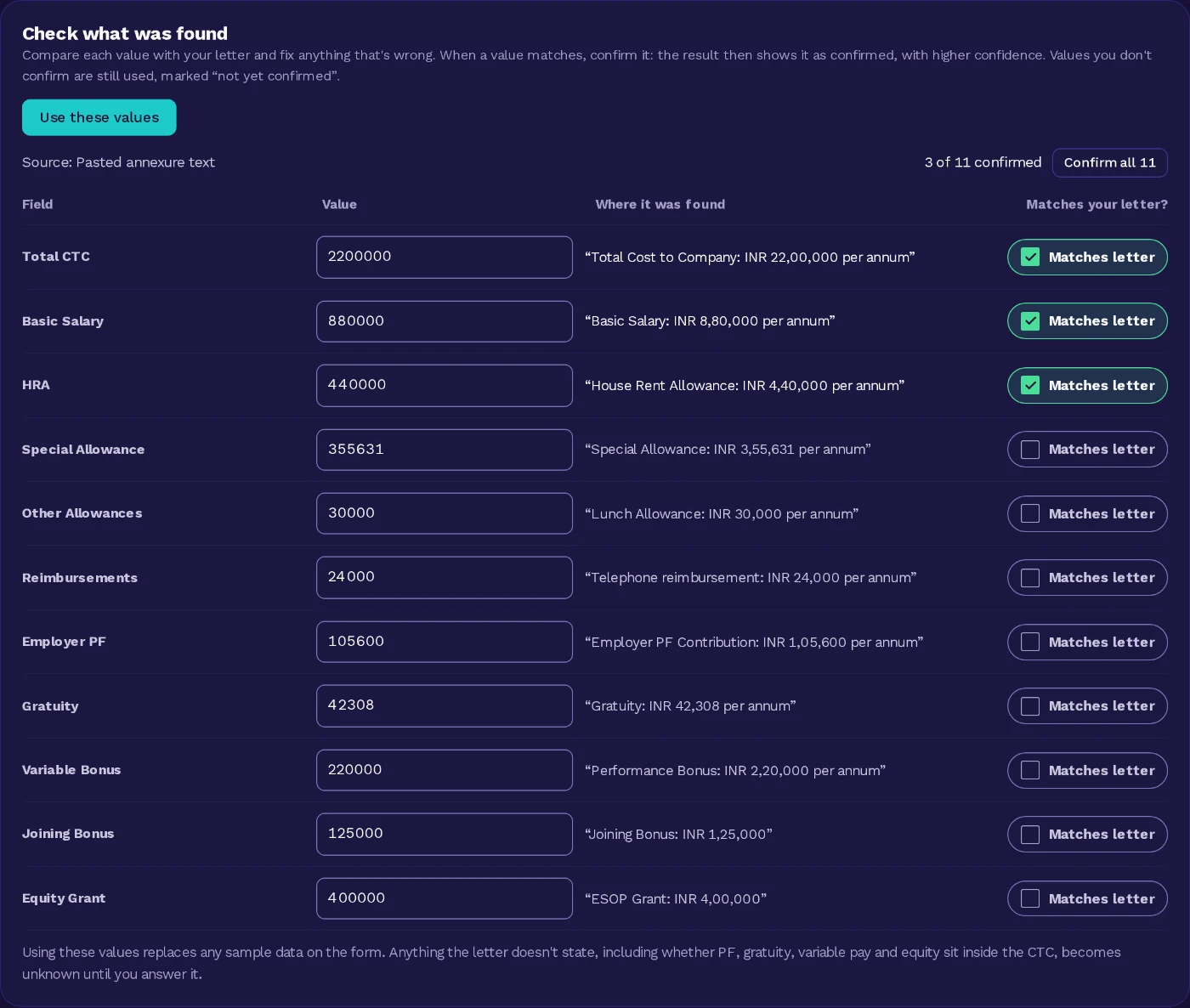The width and height of the screenshot is (1190, 1008).
Task: Edit the Gratuity value field
Action: 445,705
